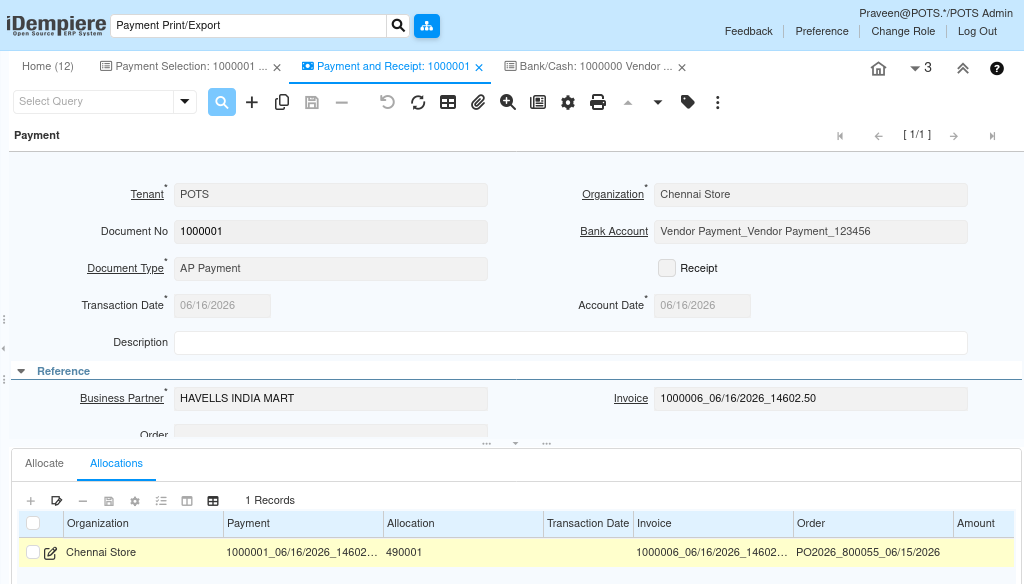Click the global search magnifier icon
Viewport: 1024px width, 584px height.
pos(398,25)
